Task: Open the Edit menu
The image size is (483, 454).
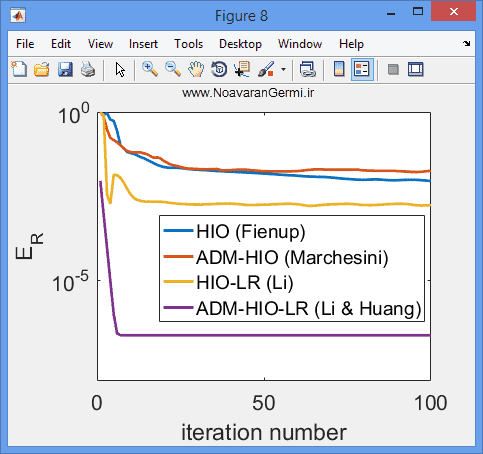Action: (61, 44)
